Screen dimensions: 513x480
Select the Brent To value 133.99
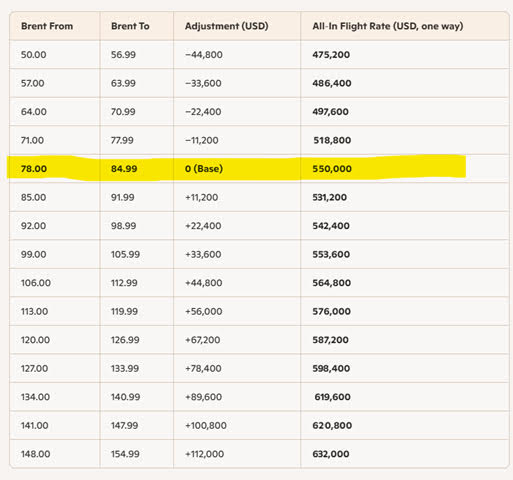click(x=125, y=368)
